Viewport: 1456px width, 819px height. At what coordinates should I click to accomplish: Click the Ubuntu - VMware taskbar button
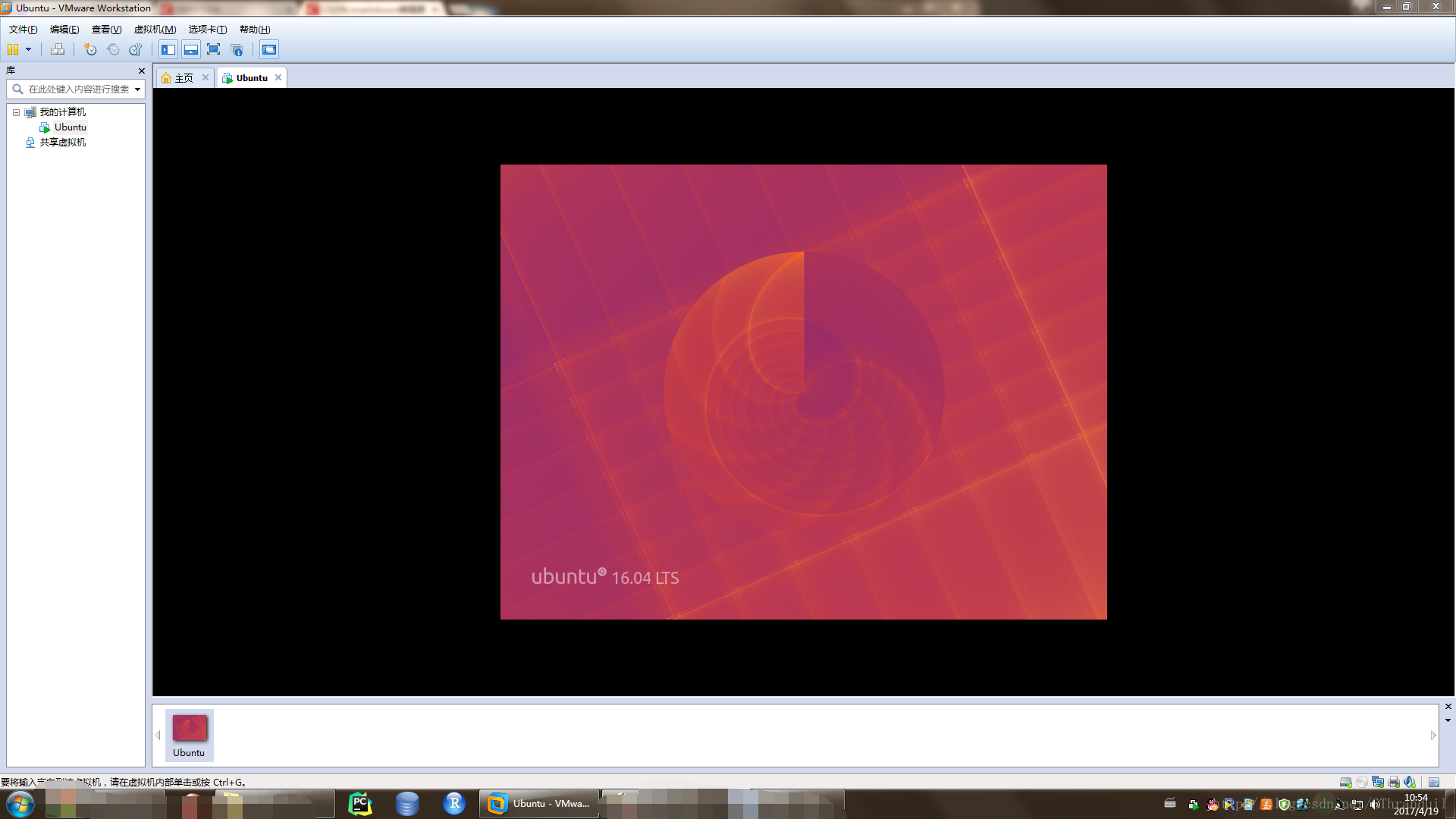point(539,804)
